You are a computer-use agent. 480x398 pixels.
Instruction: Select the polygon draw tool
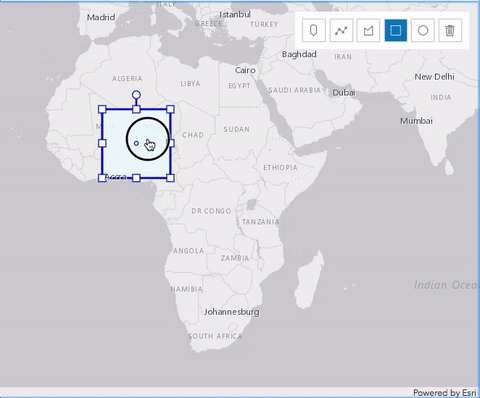368,30
